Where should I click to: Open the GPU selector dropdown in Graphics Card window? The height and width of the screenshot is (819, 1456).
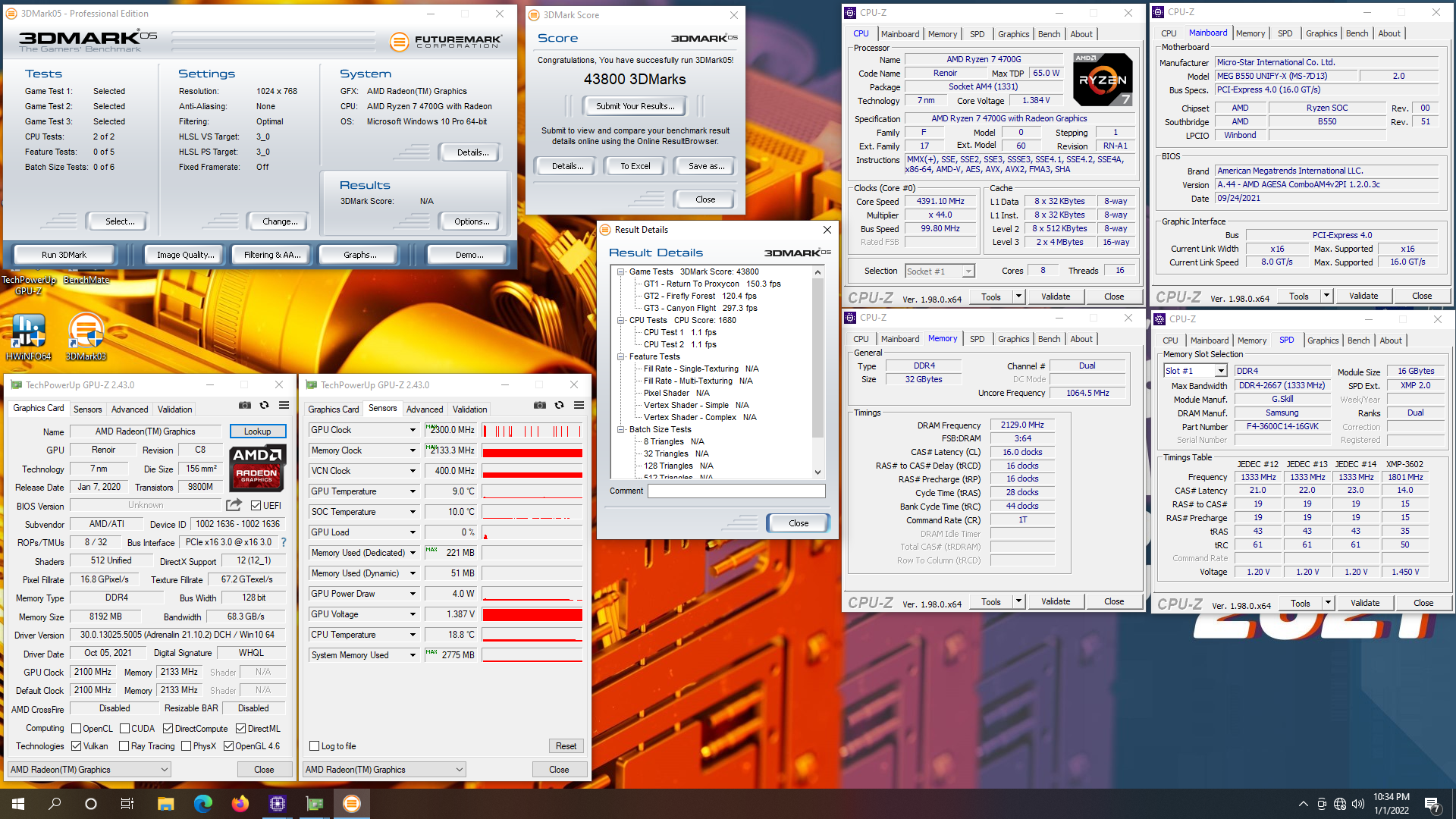[89, 770]
